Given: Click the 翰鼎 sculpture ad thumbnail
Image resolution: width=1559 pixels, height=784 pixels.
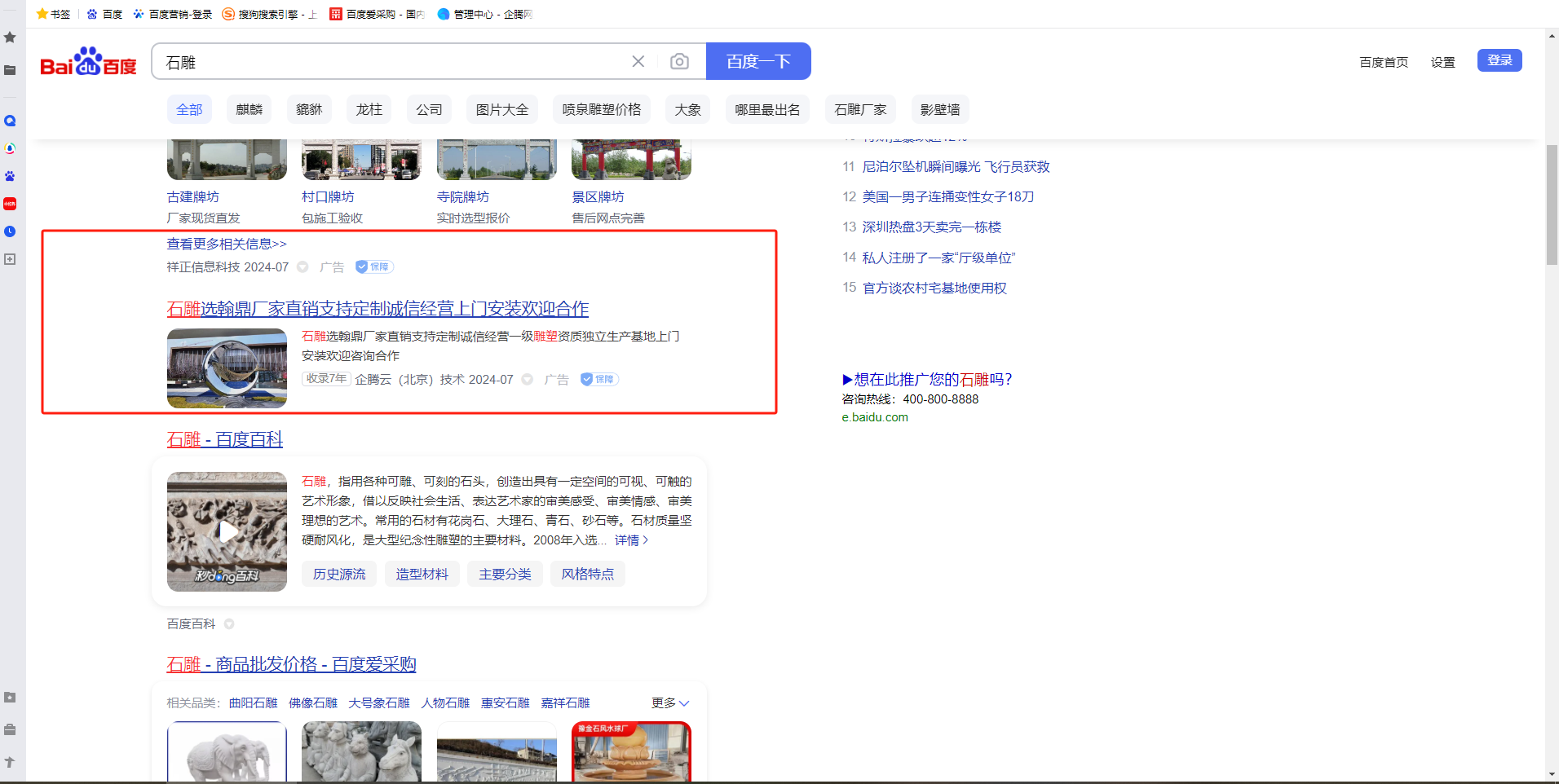Looking at the screenshot, I should coord(227,368).
